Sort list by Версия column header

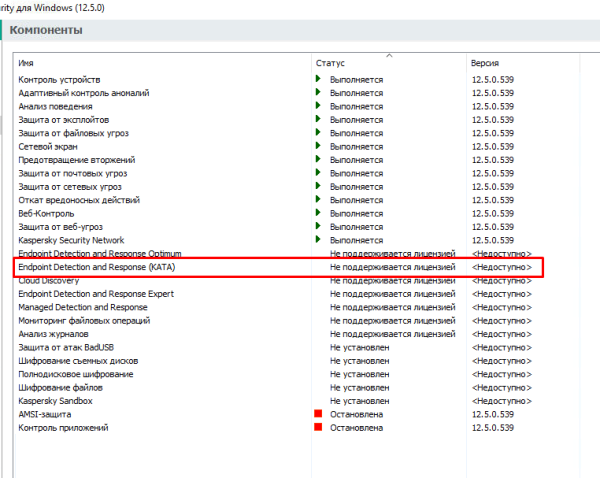(x=485, y=63)
